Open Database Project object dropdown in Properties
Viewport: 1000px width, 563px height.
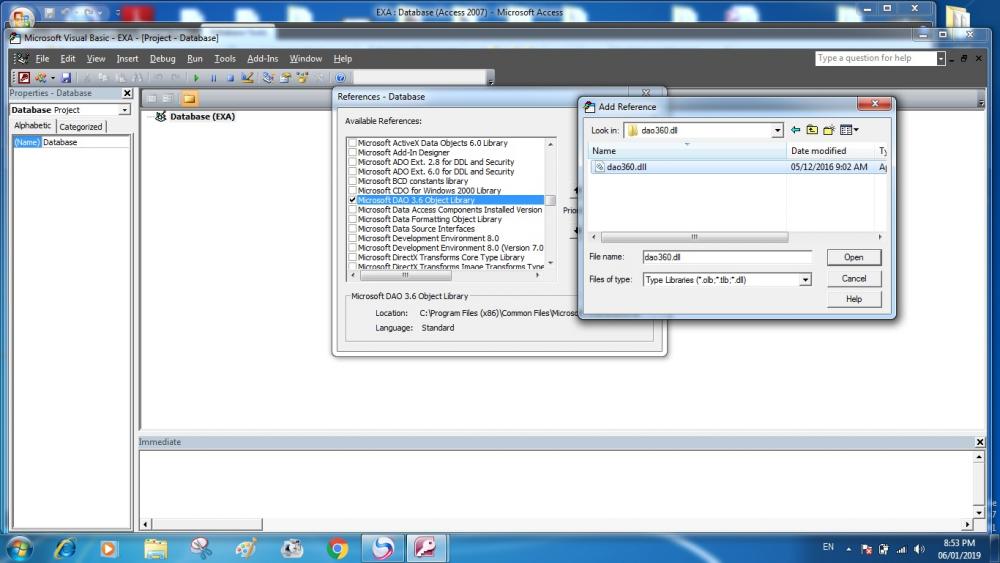pos(124,110)
